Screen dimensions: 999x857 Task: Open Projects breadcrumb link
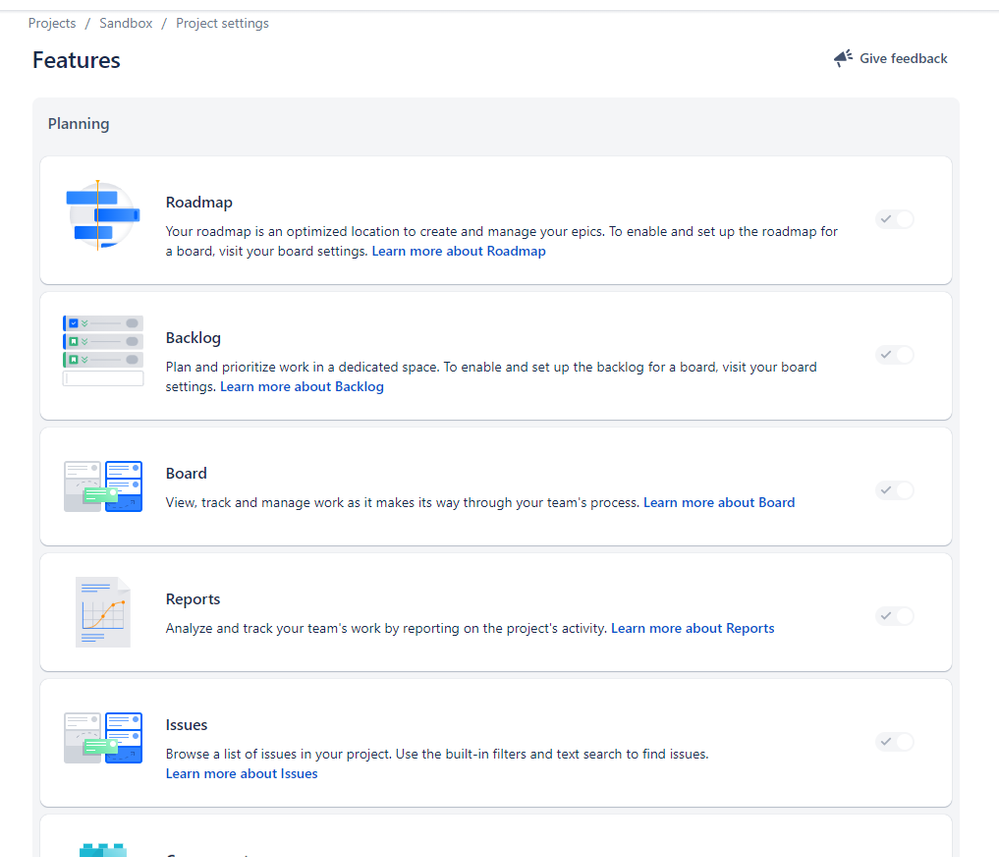[52, 24]
